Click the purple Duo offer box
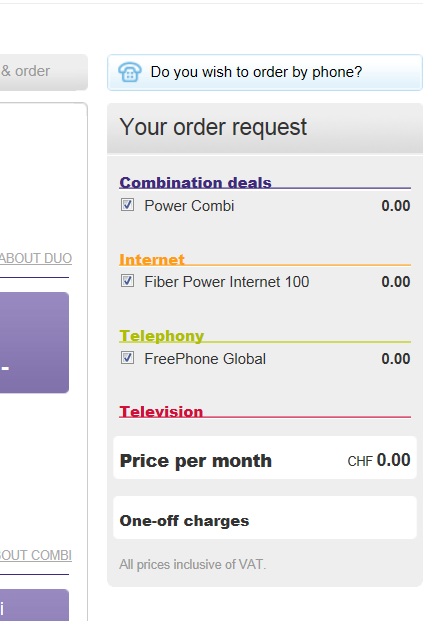Screen dimensions: 443x641 [34, 343]
